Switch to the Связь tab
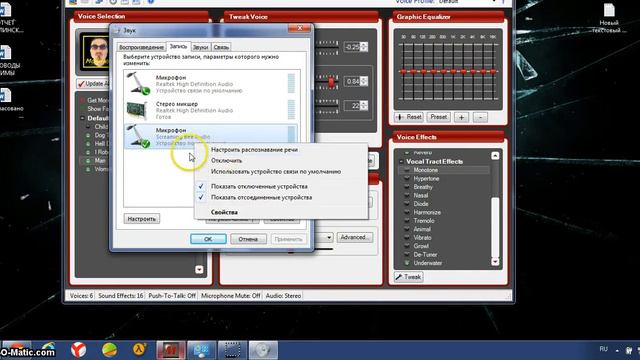The width and height of the screenshot is (640, 360). tap(221, 47)
